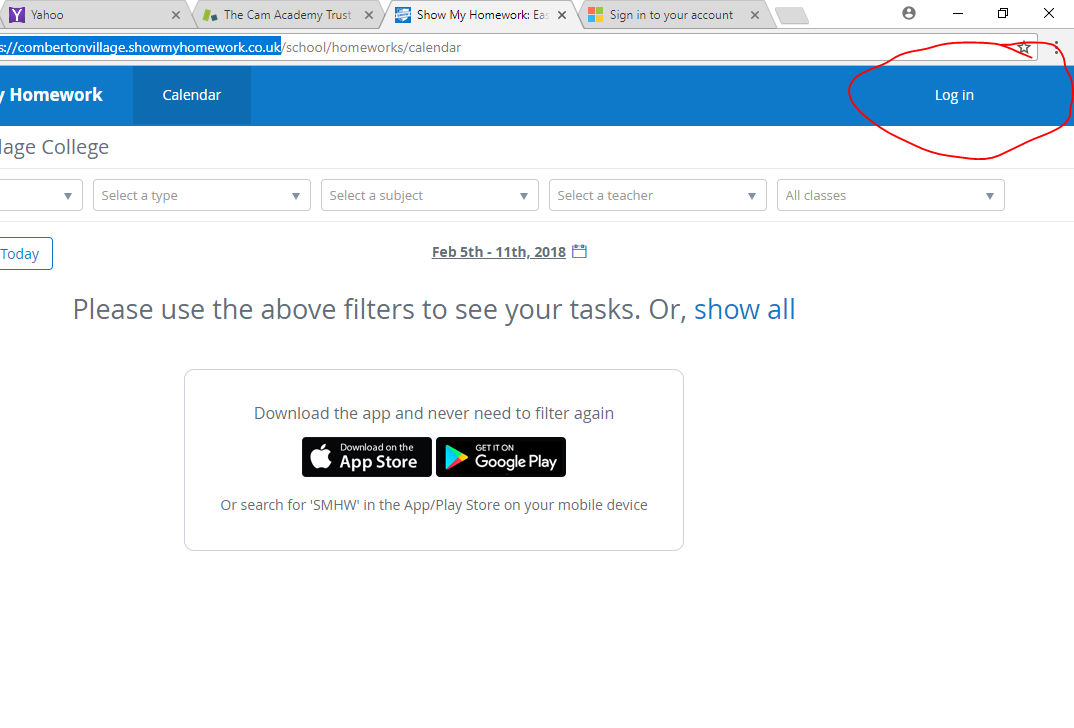Click the bookmark star icon in address bar
This screenshot has height=728, width=1074.
(x=1024, y=47)
